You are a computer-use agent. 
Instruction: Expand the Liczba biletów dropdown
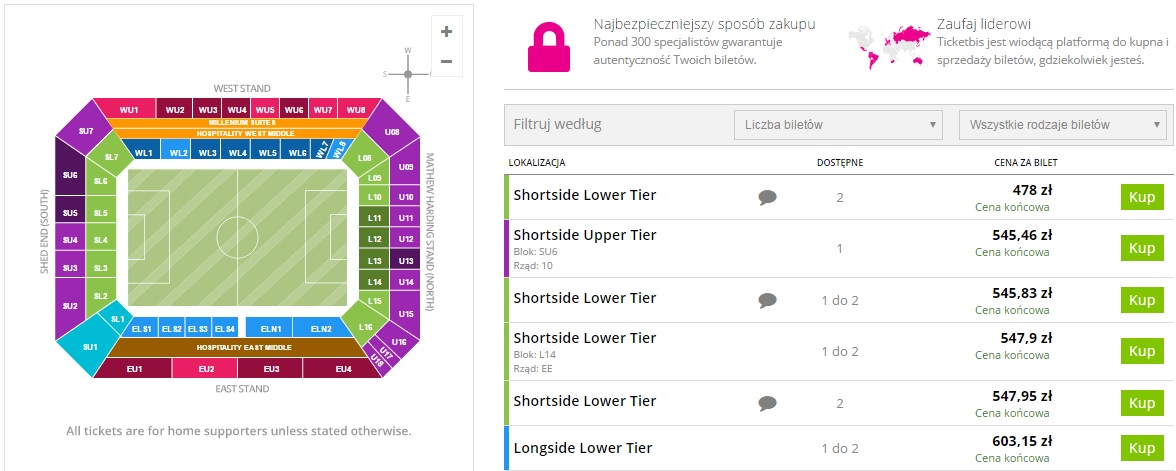[x=838, y=125]
